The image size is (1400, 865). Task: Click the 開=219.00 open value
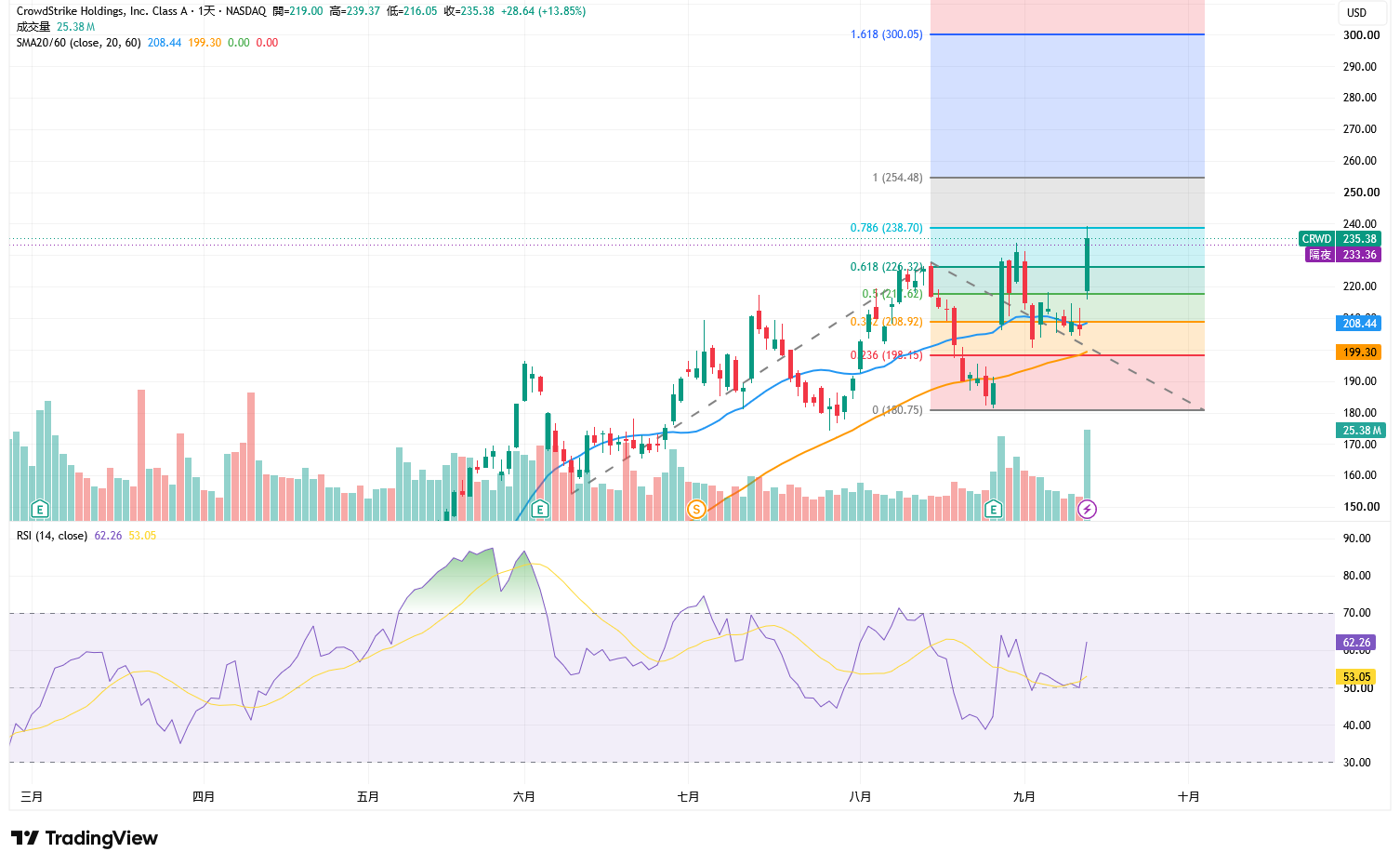coord(298,11)
